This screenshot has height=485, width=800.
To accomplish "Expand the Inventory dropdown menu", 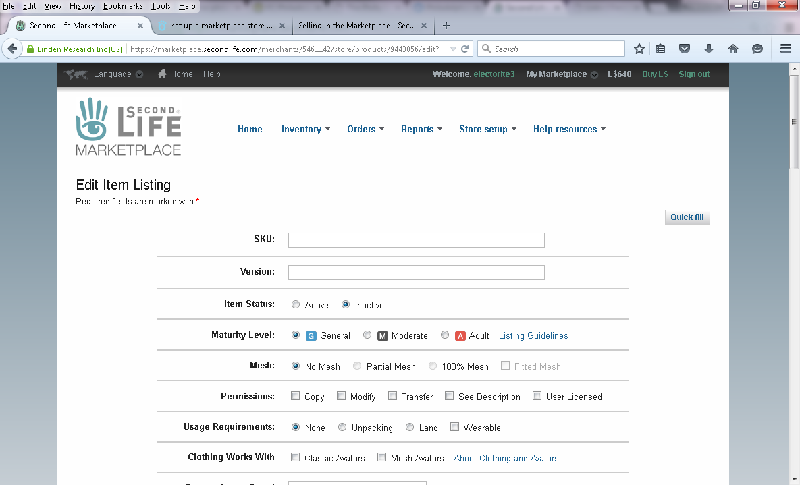I will (306, 129).
